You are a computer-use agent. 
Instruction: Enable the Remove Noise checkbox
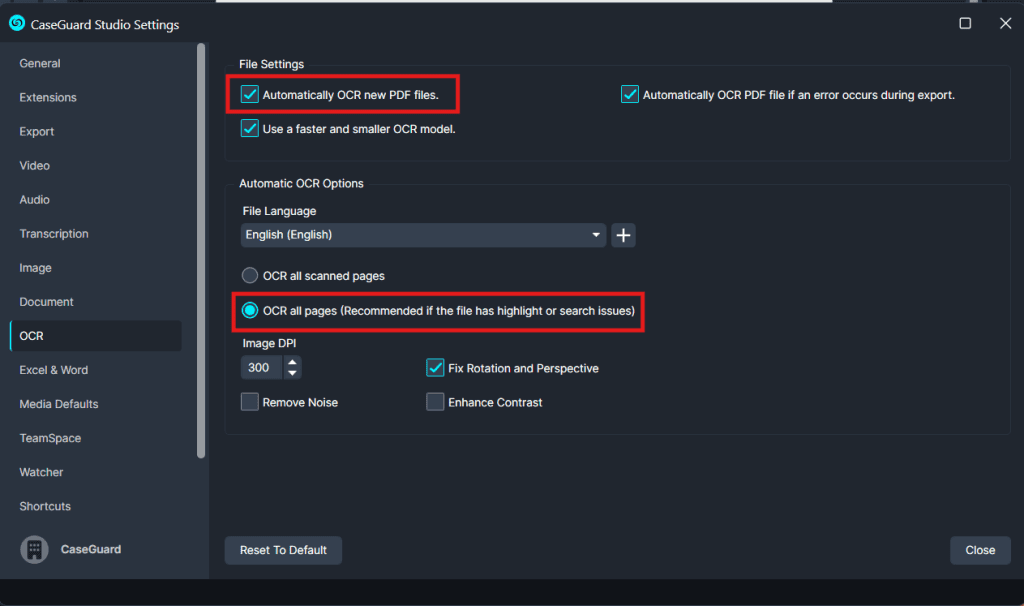(x=250, y=402)
